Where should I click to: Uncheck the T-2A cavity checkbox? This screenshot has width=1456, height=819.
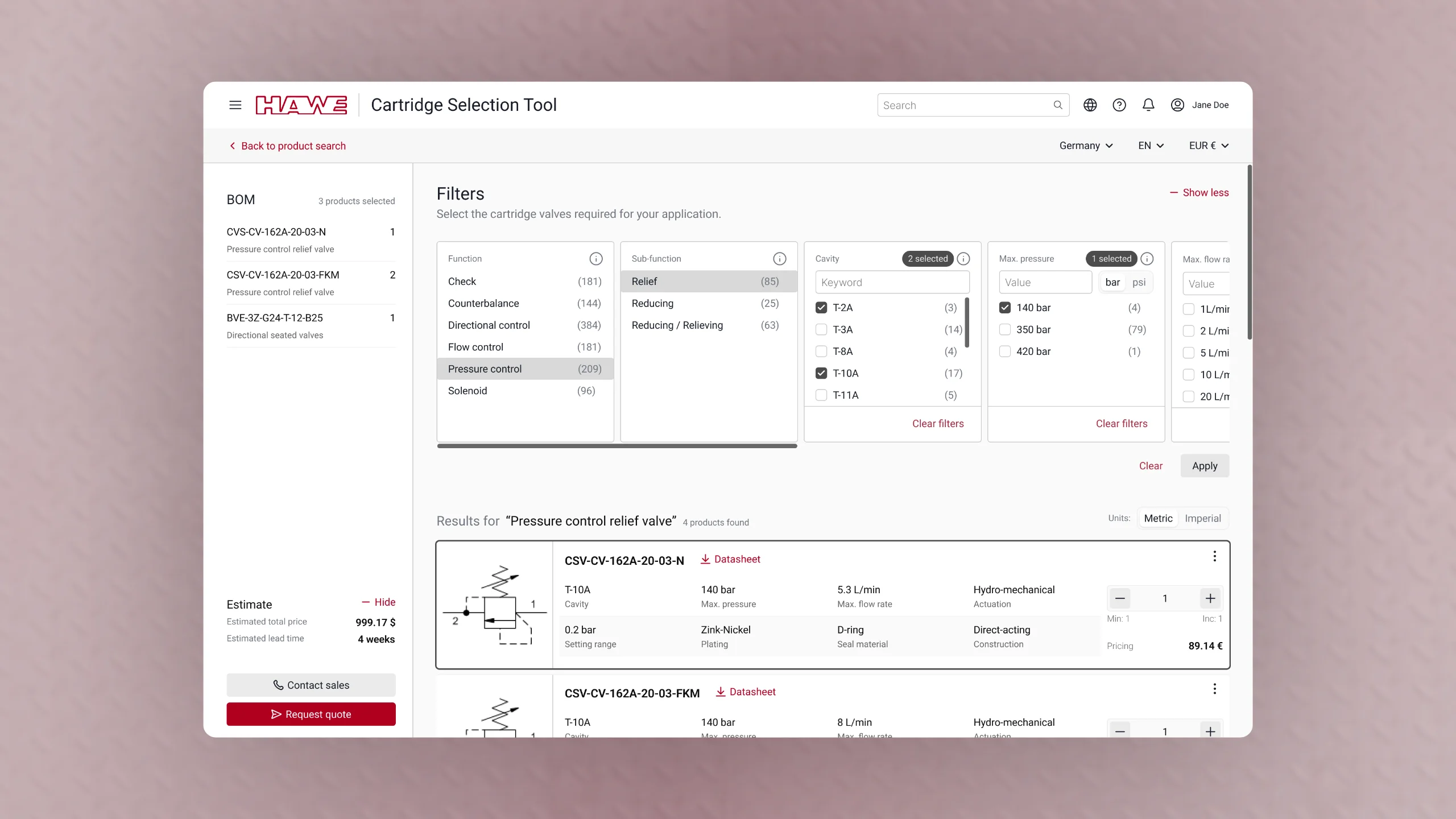(821, 308)
